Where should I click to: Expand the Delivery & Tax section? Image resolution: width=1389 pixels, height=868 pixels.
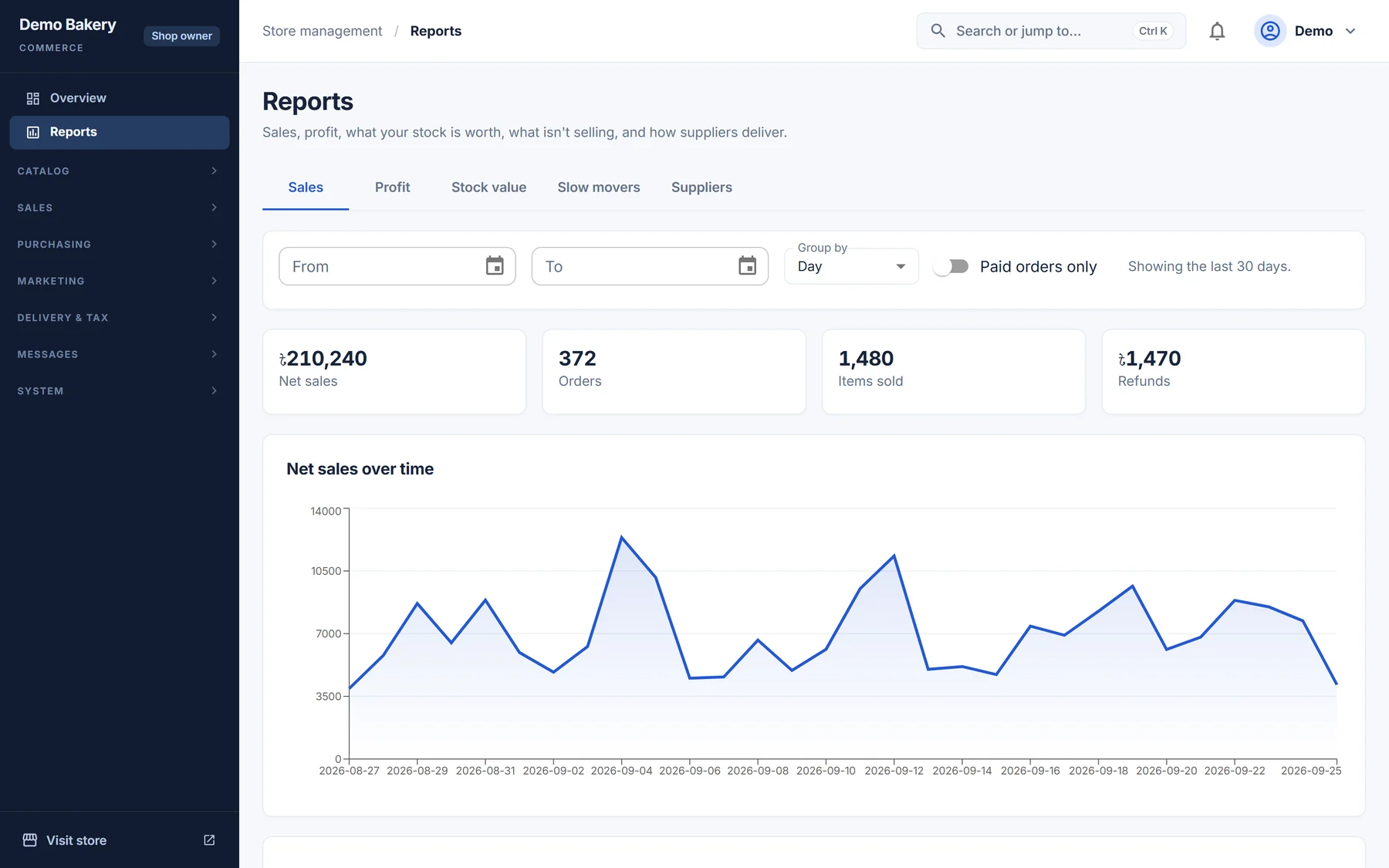click(x=120, y=317)
